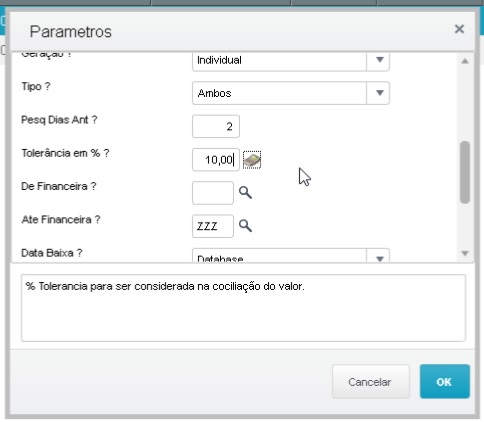The image size is (484, 422).
Task: Select the Ambos combo box value
Action: pyautogui.click(x=279, y=93)
